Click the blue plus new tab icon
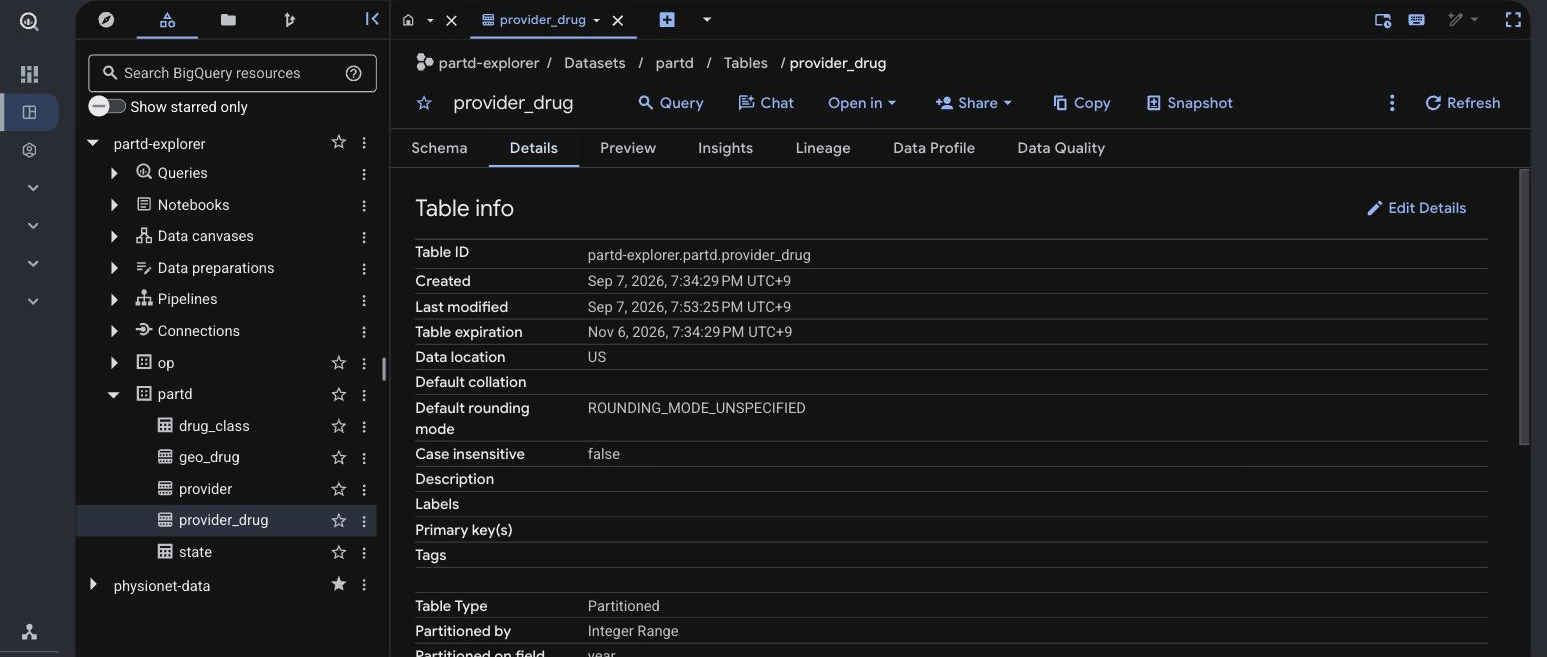 (x=667, y=19)
